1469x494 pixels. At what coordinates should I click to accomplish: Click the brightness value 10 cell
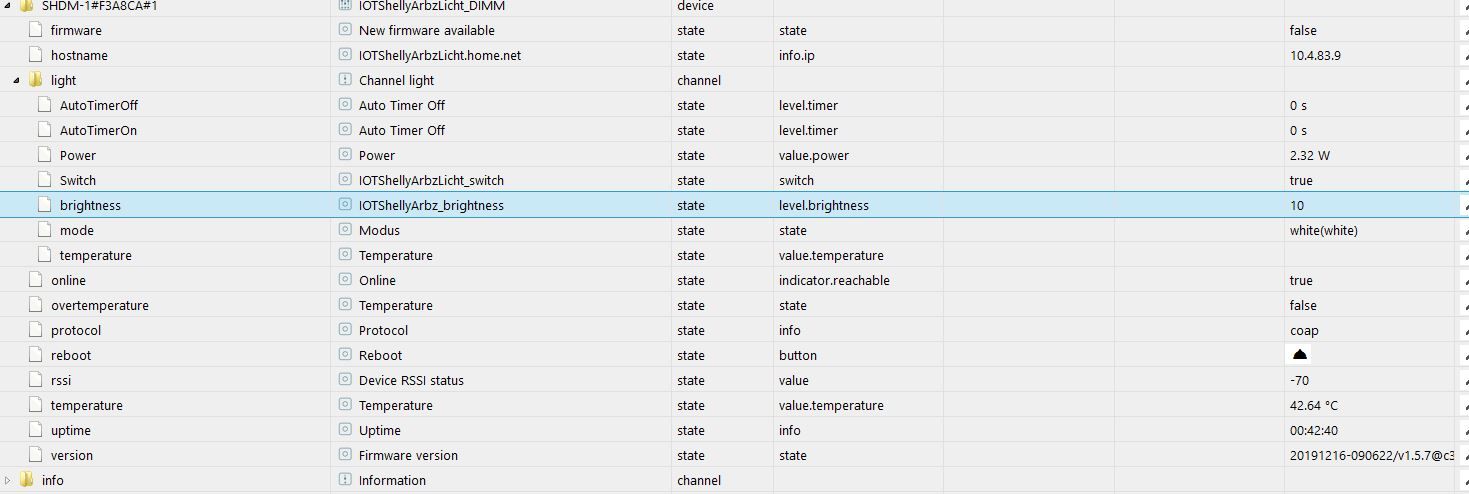coord(1297,205)
